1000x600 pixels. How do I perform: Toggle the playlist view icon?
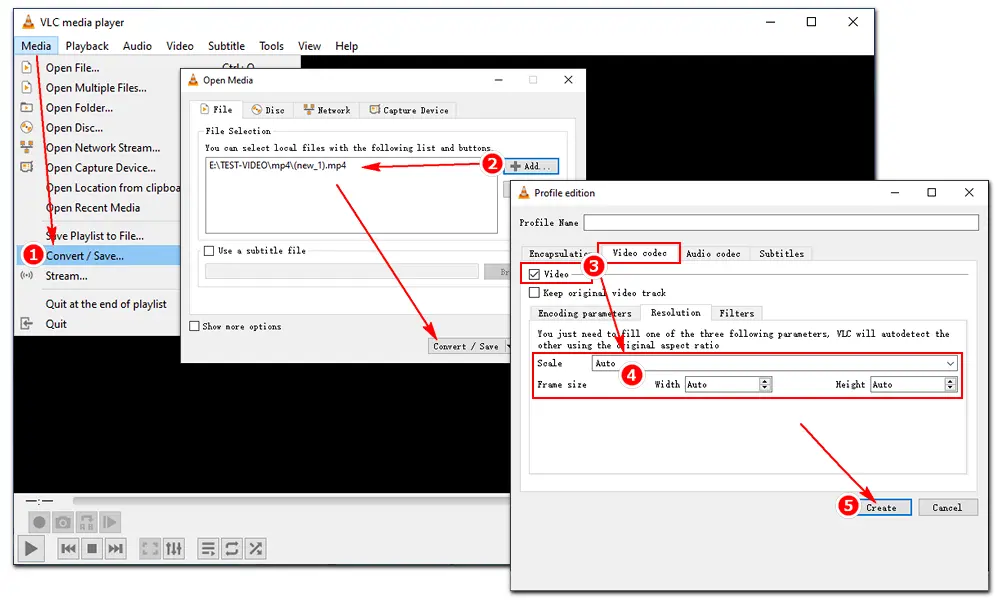tap(208, 548)
